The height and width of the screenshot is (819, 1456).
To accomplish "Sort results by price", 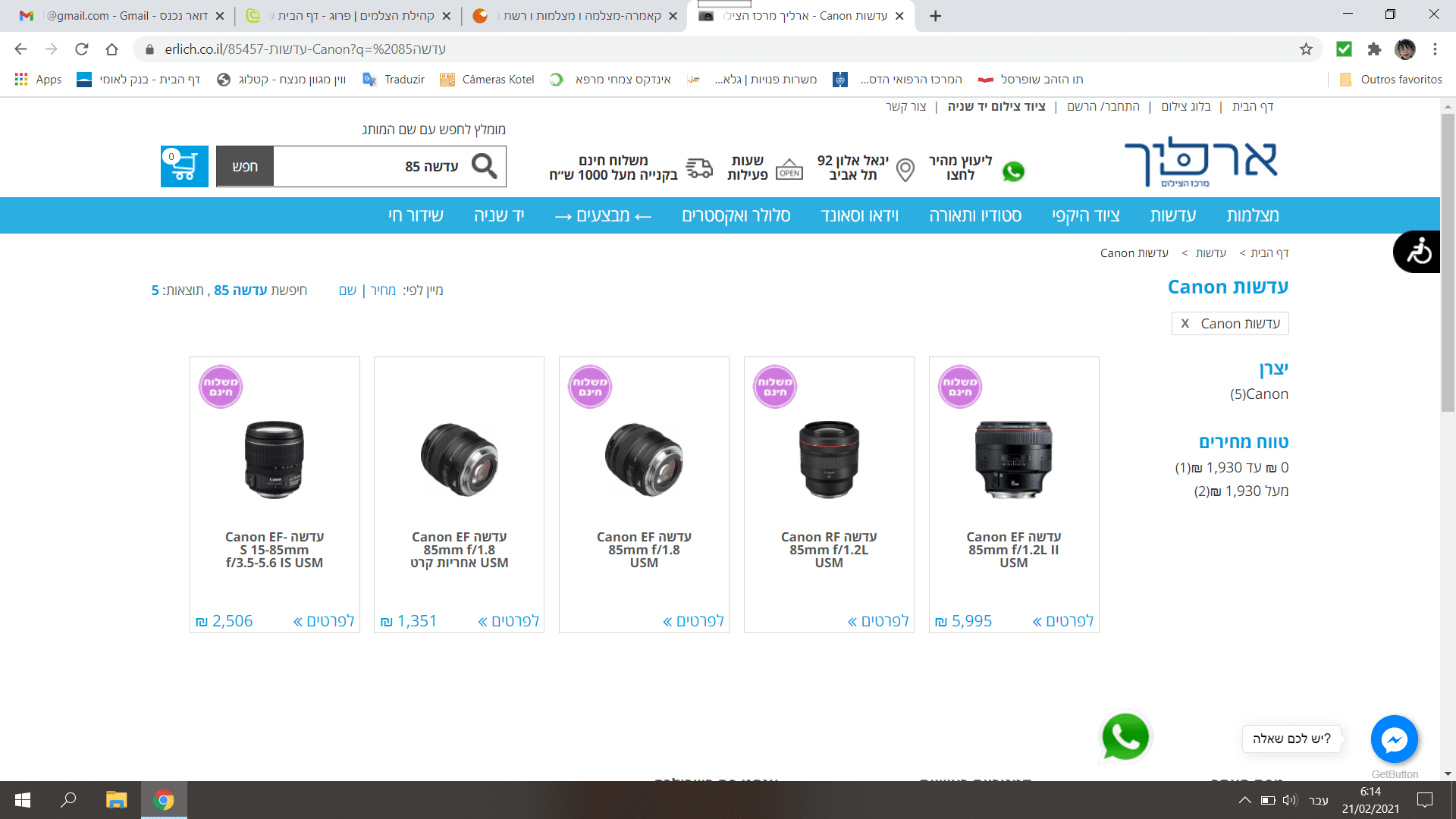I will [383, 290].
